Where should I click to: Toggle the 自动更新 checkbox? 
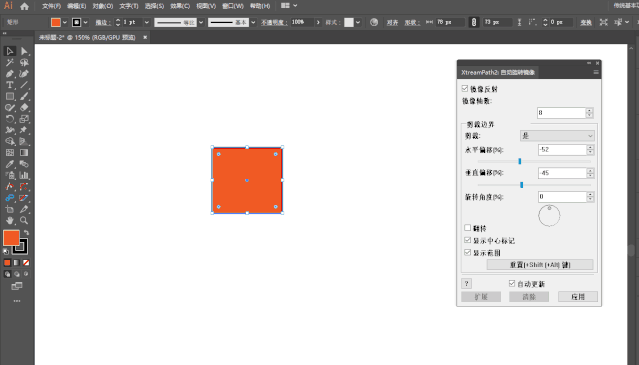coord(512,283)
